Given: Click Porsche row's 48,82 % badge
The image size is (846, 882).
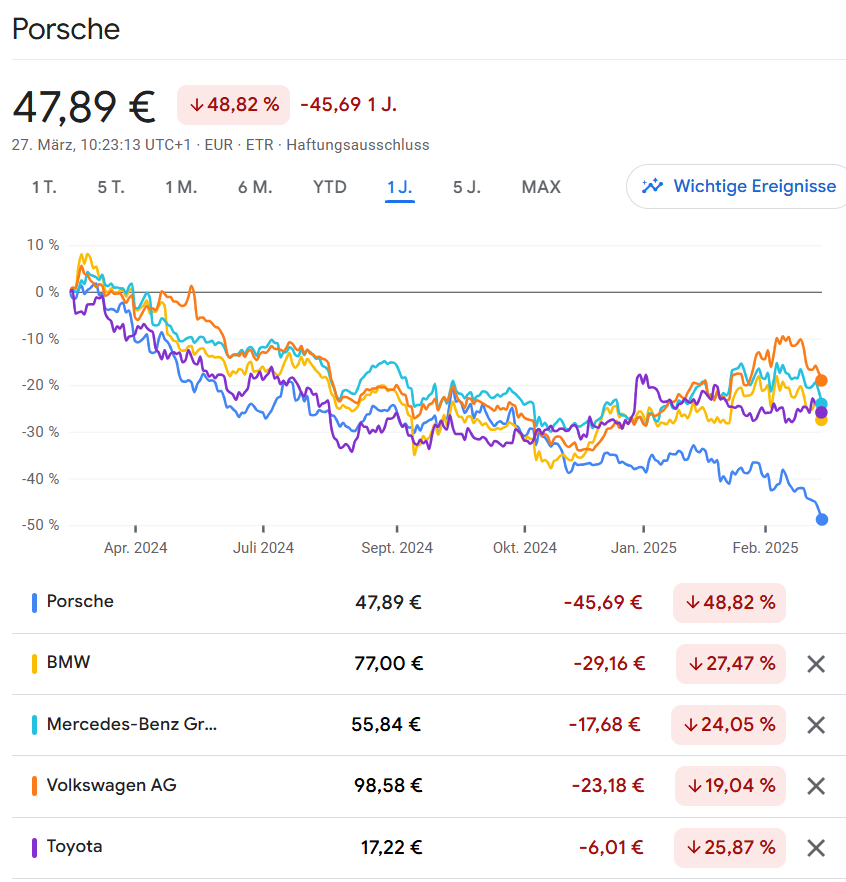Looking at the screenshot, I should [729, 602].
